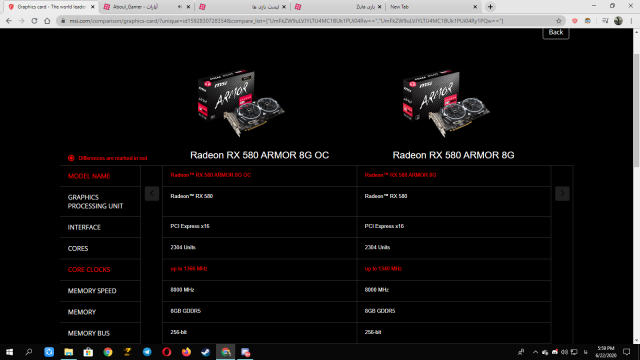Screen dimensions: 640x360
Task: Open Opera browser from the taskbar
Action: (167, 352)
